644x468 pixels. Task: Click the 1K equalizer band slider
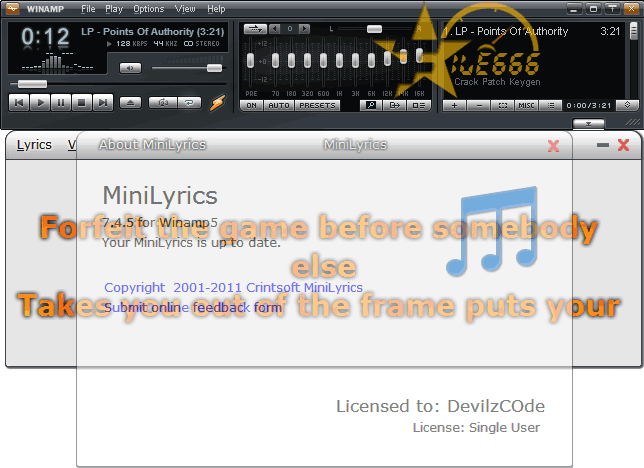click(339, 61)
